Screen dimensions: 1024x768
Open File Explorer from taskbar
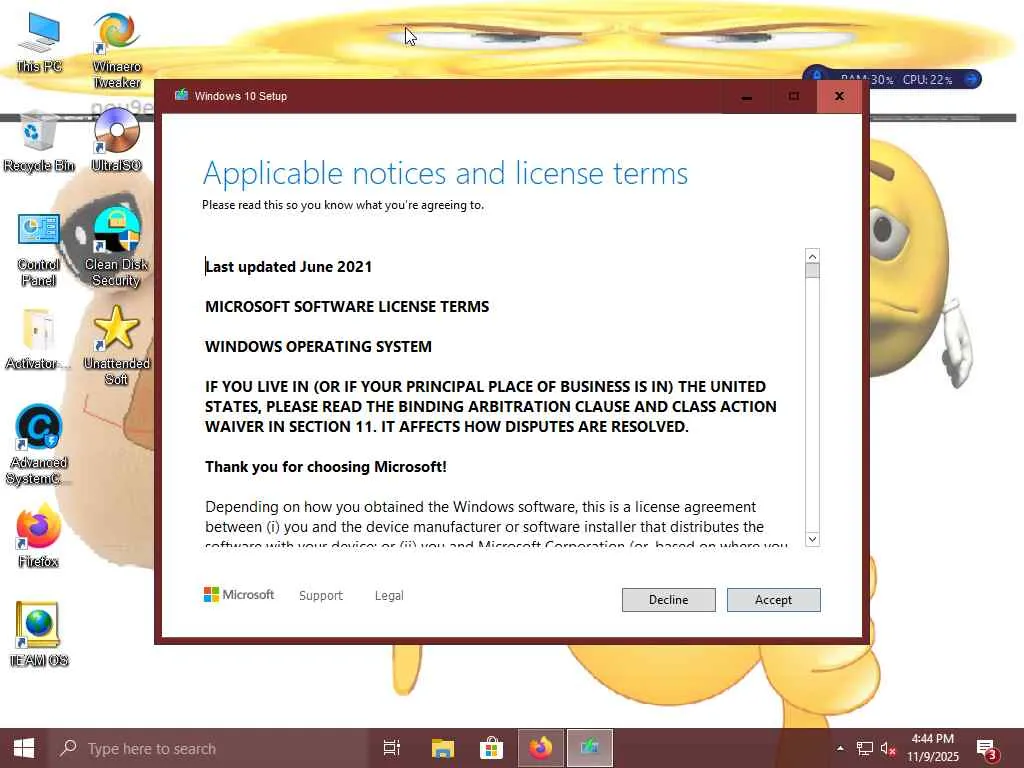coord(443,748)
